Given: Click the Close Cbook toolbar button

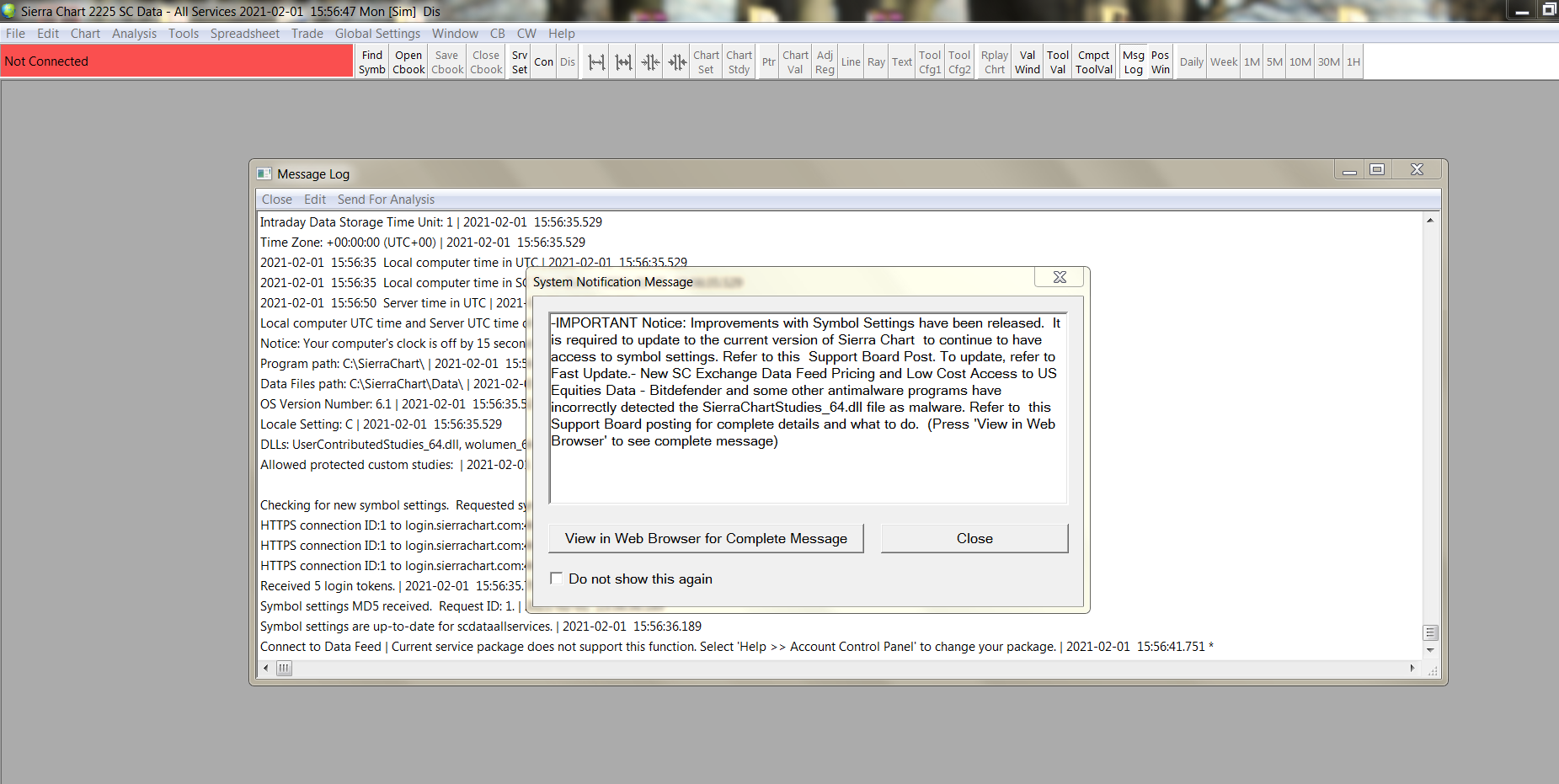Looking at the screenshot, I should (x=486, y=62).
